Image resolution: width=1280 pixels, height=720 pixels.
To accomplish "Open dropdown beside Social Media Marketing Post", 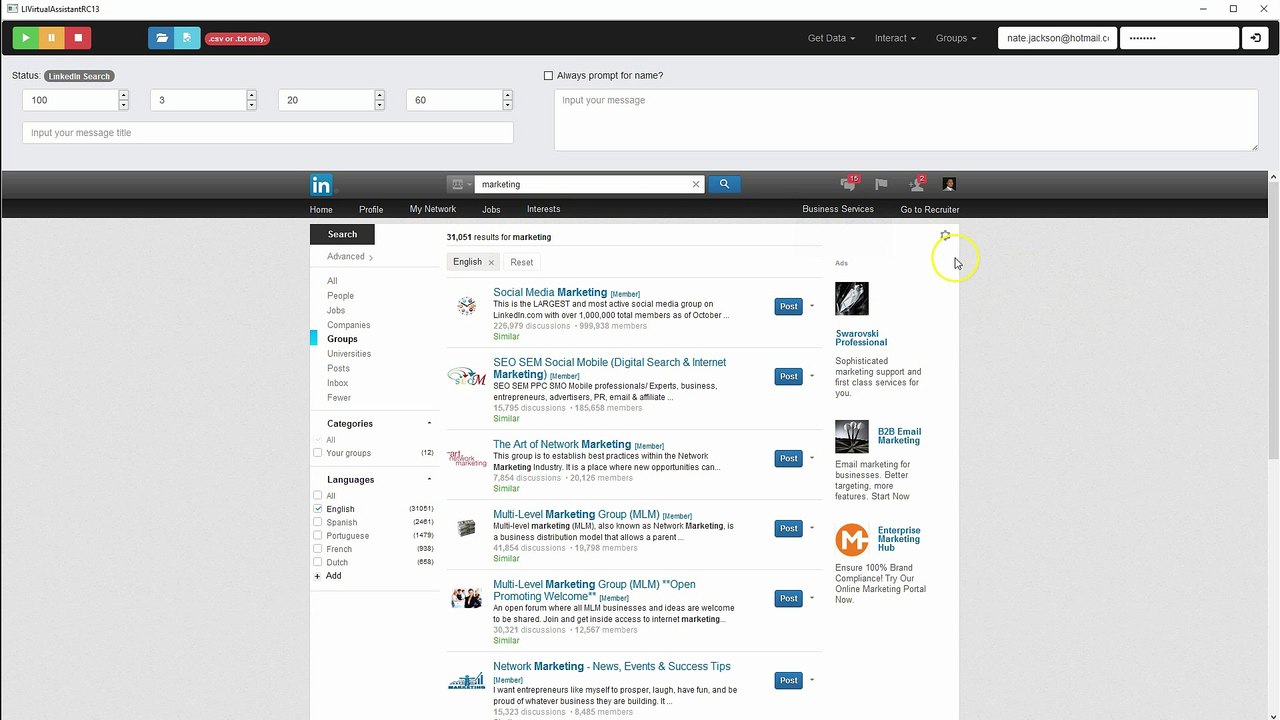I will coord(811,307).
